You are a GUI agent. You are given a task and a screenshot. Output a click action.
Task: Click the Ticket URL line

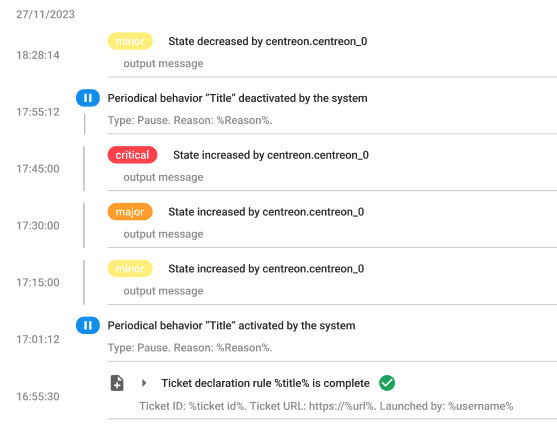(326, 406)
